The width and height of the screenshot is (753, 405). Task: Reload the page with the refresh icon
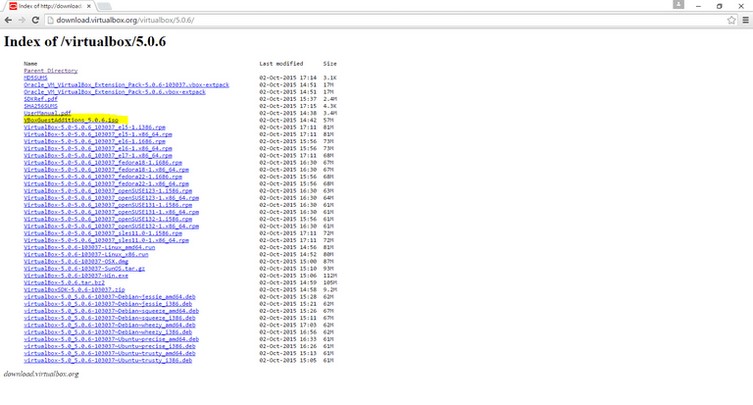(x=35, y=20)
